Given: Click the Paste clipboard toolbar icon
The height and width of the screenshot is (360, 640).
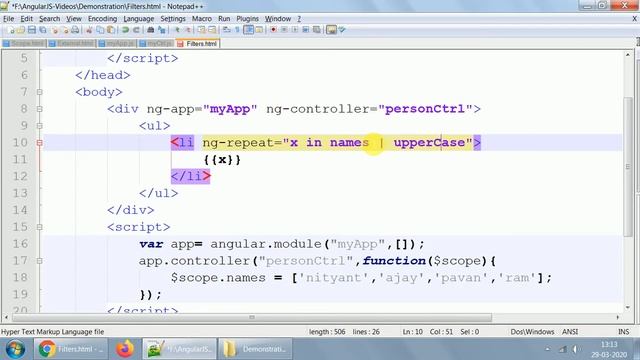Looking at the screenshot, I should coord(111,30).
